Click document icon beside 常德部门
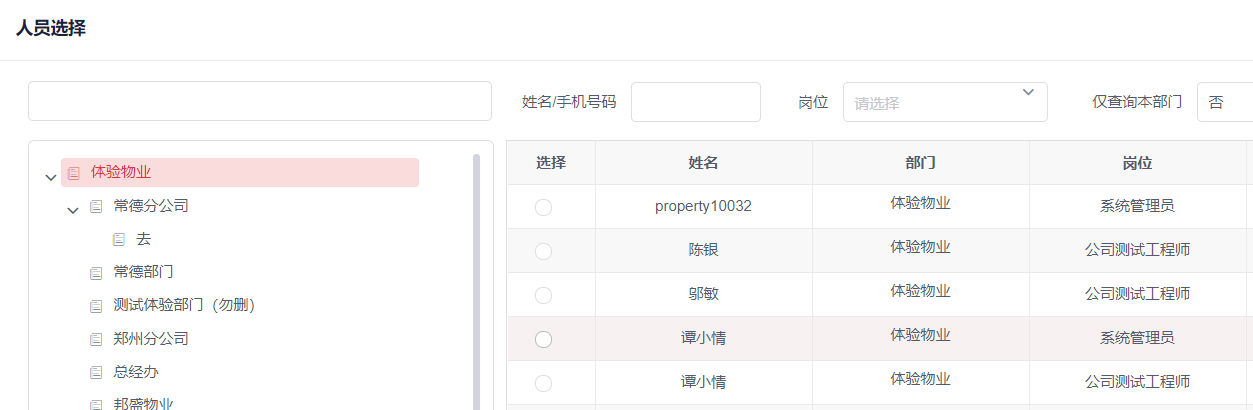Viewport: 1253px width, 410px height. pos(96,273)
